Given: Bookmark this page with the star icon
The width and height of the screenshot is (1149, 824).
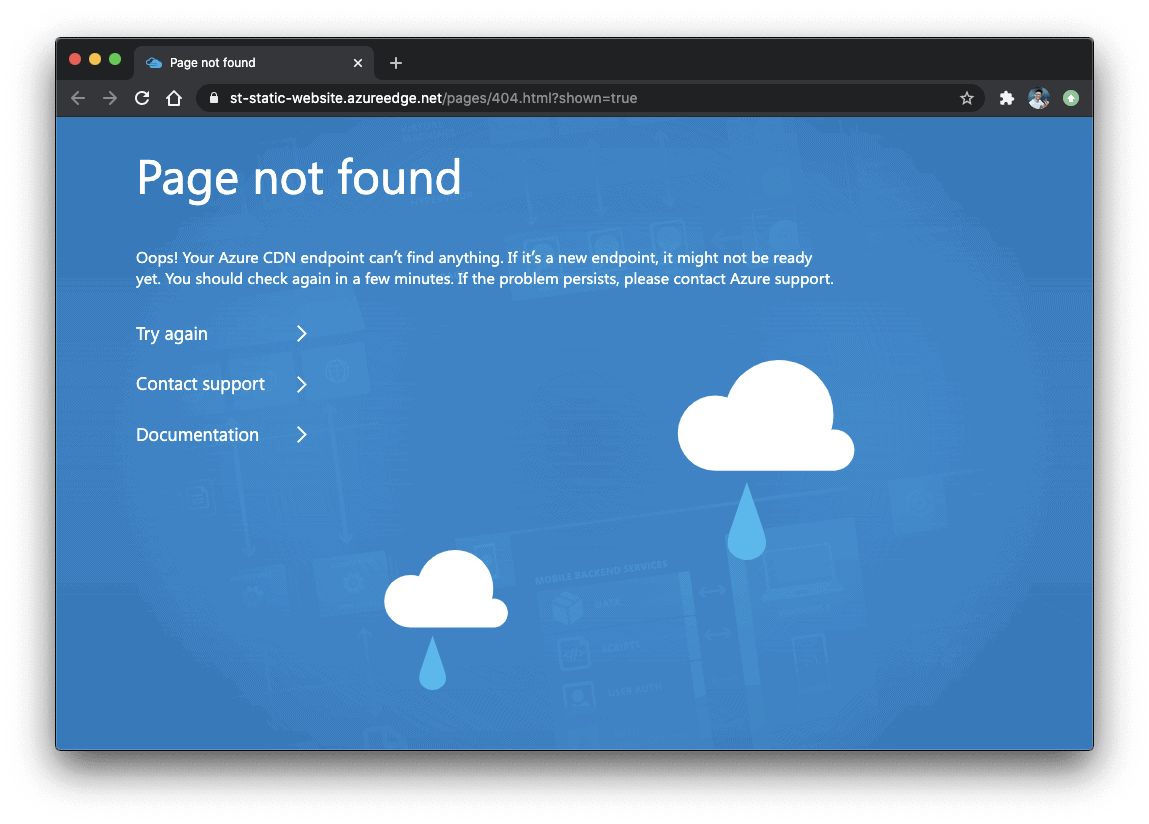Looking at the screenshot, I should [967, 98].
